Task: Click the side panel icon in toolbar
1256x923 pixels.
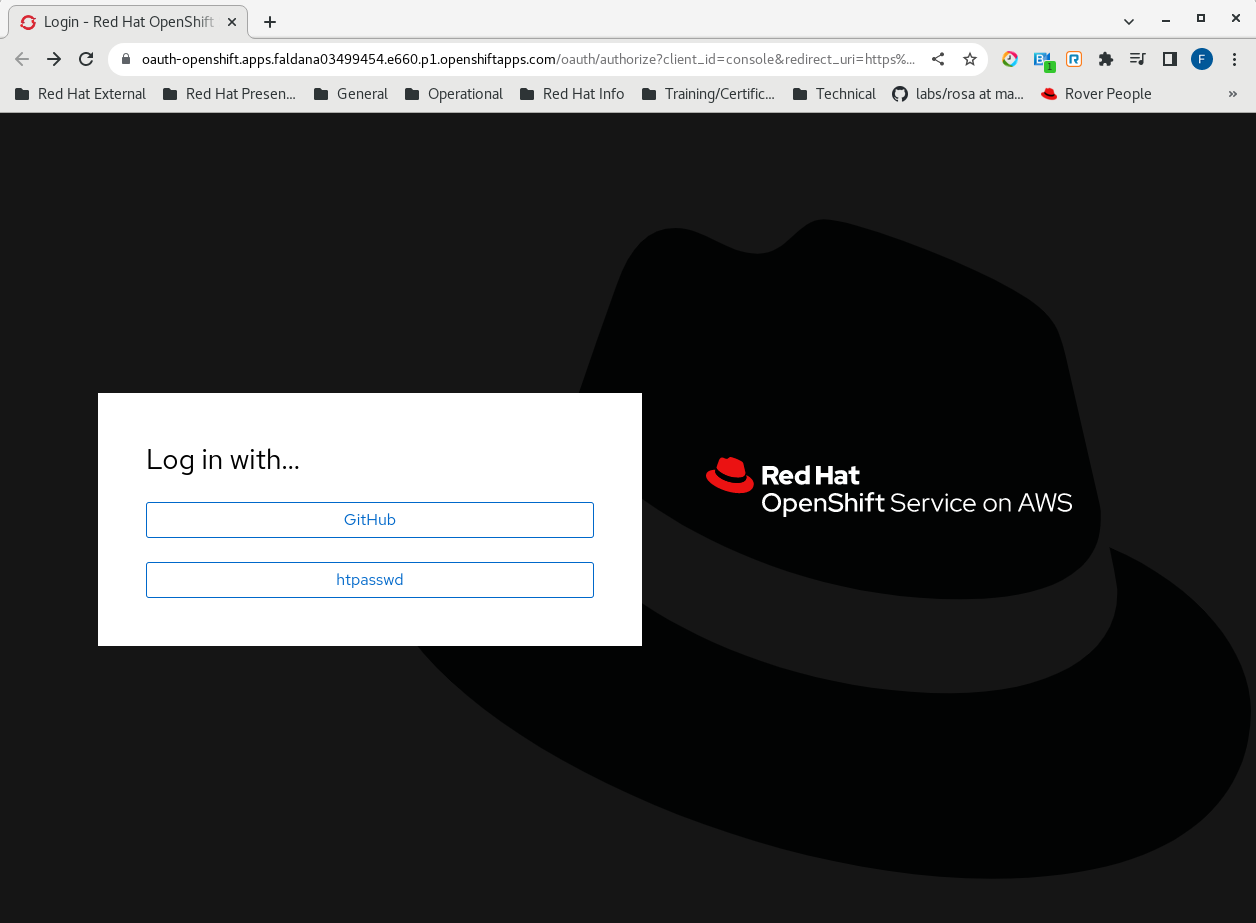Action: coord(1169,59)
